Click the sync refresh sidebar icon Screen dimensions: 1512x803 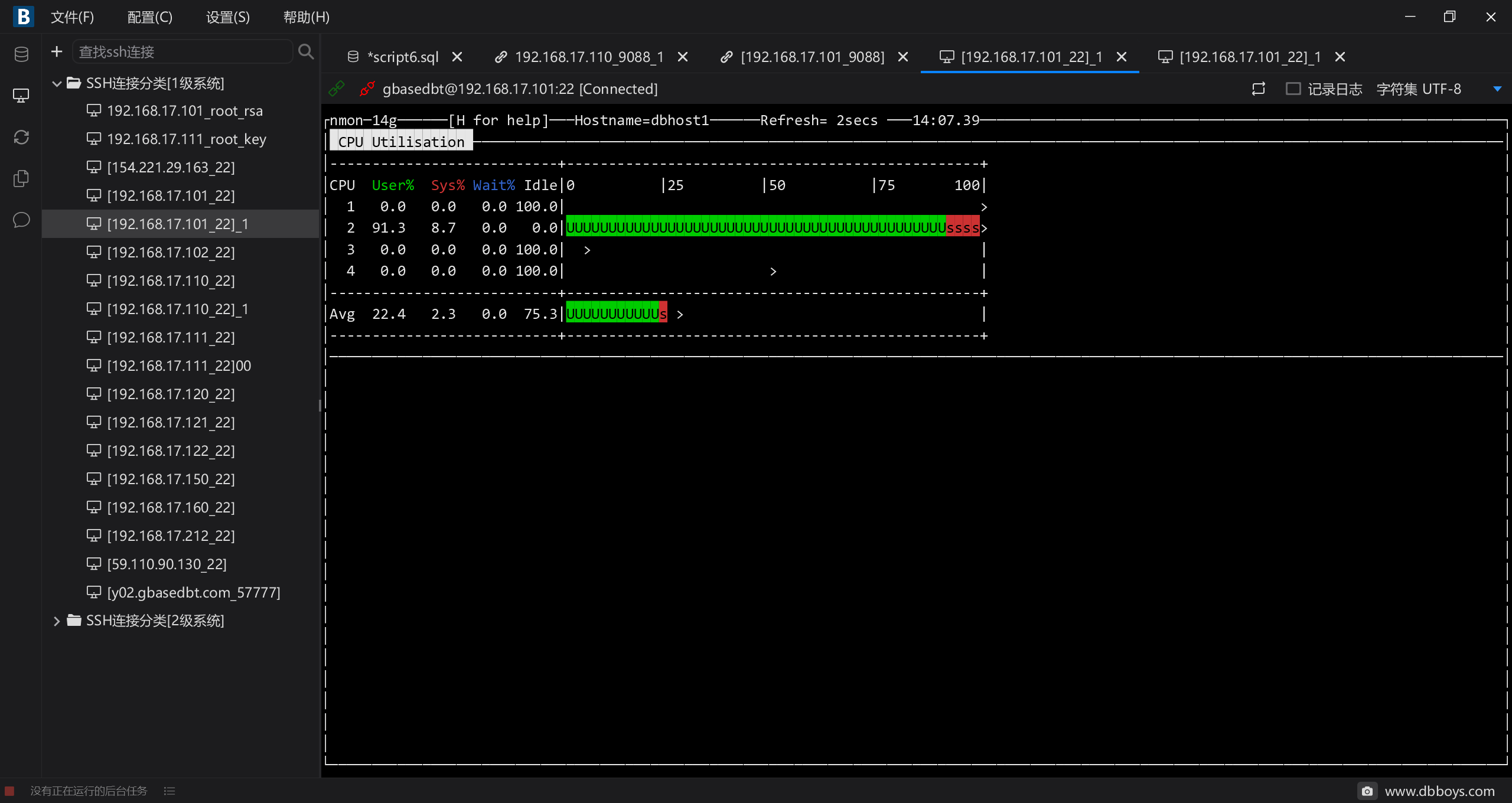21,137
